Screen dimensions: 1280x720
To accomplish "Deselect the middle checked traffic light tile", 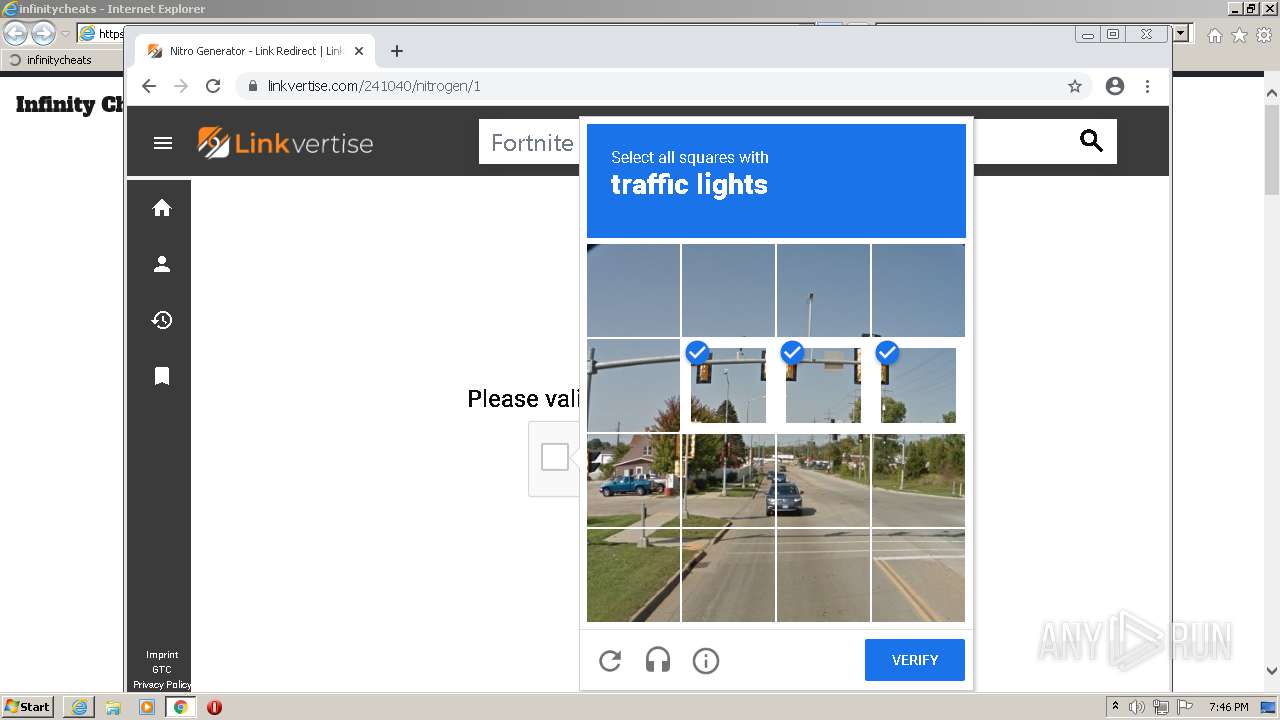I will tap(823, 386).
